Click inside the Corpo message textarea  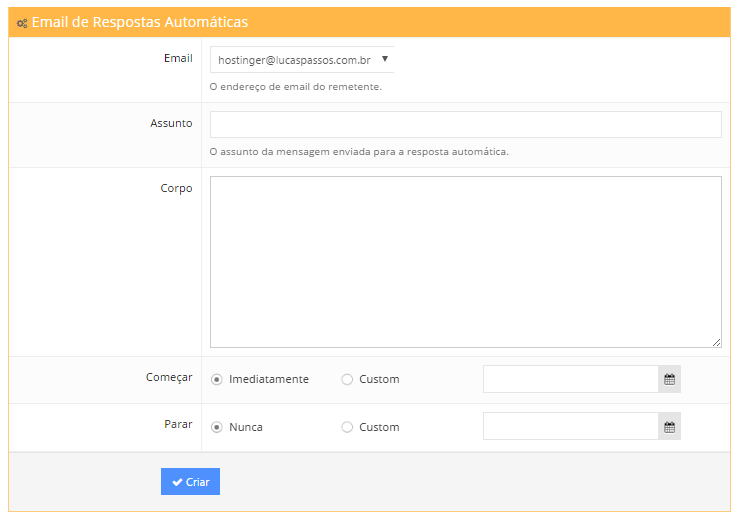click(465, 262)
